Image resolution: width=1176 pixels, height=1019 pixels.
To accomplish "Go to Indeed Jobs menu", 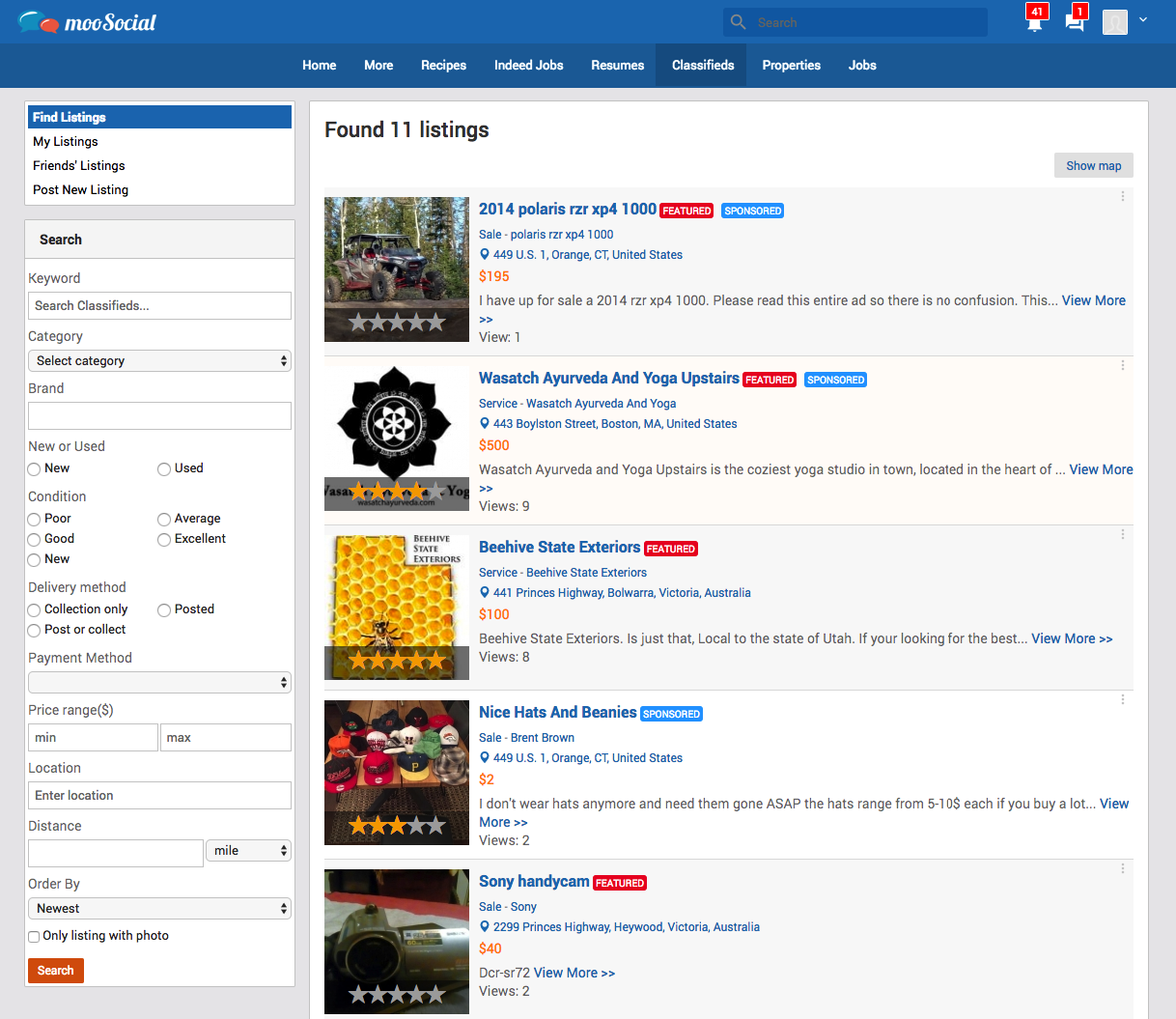I will 529,66.
